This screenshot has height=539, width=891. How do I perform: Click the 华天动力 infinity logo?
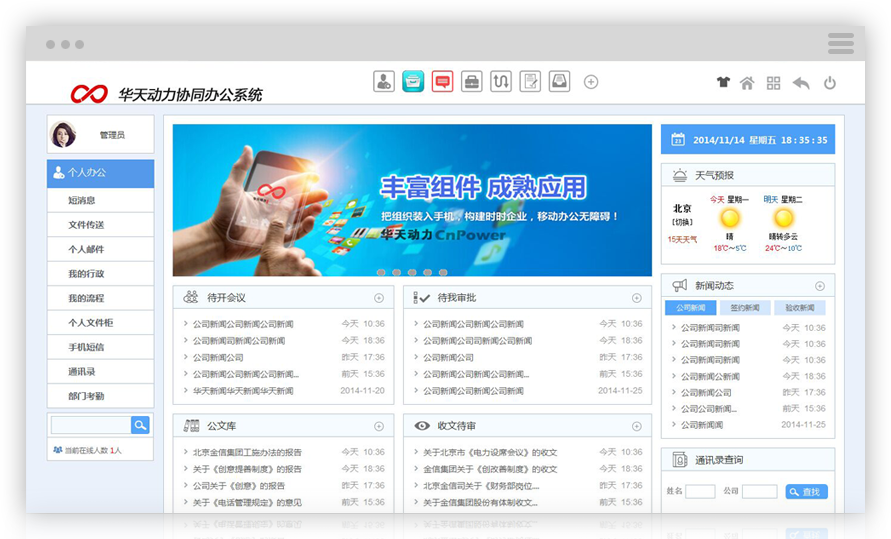point(89,94)
